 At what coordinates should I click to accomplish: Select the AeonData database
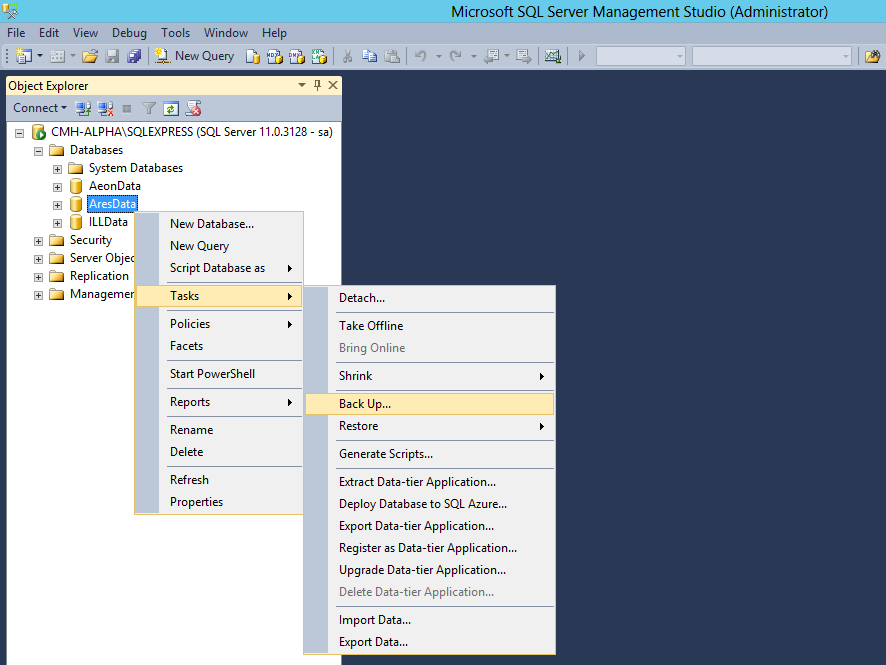[114, 185]
